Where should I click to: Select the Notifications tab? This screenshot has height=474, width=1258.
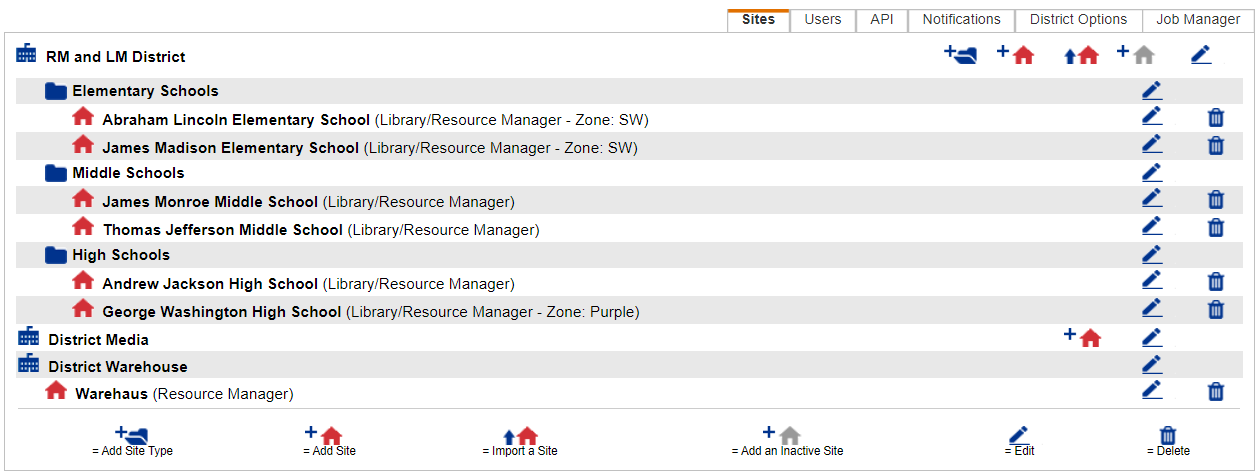click(961, 19)
